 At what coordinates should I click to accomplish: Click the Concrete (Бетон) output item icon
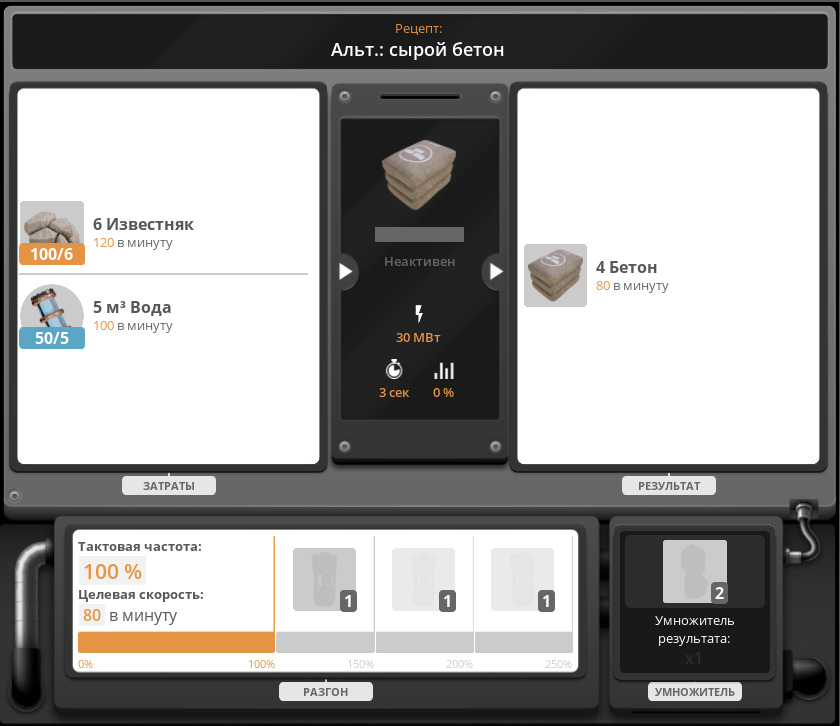(556, 275)
